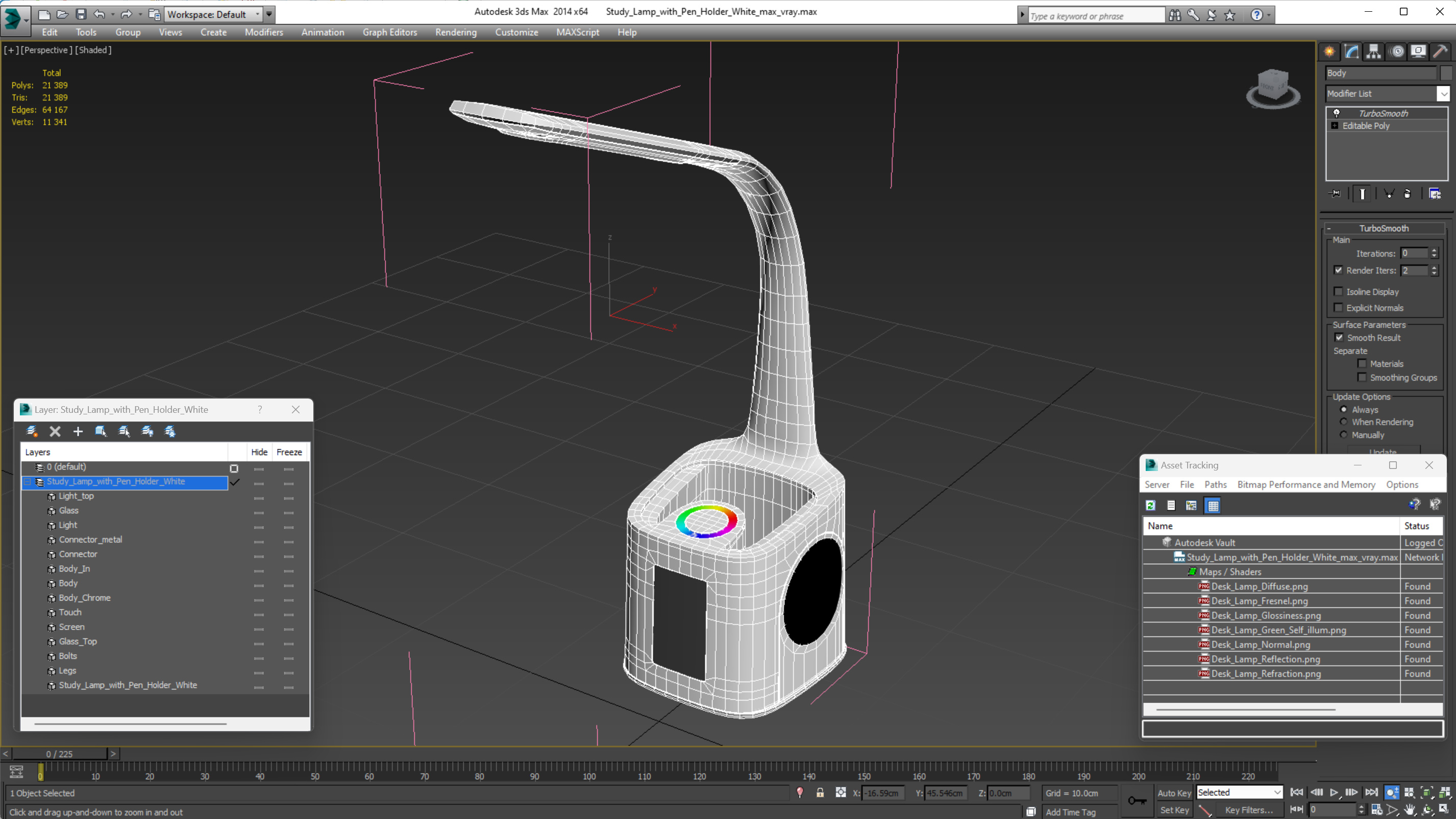Click the Undo arrow icon
This screenshot has width=1456, height=819.
pos(100,14)
